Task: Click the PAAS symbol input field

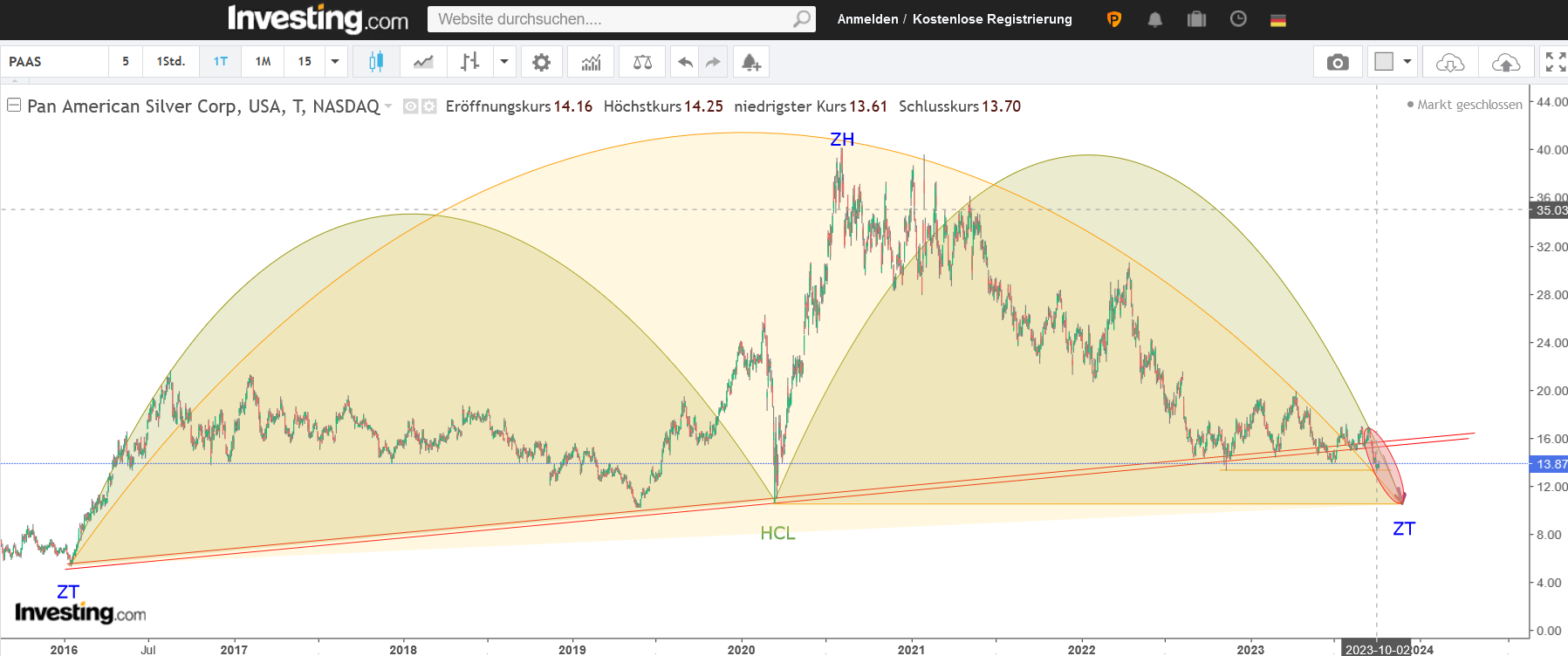Action: coord(55,62)
